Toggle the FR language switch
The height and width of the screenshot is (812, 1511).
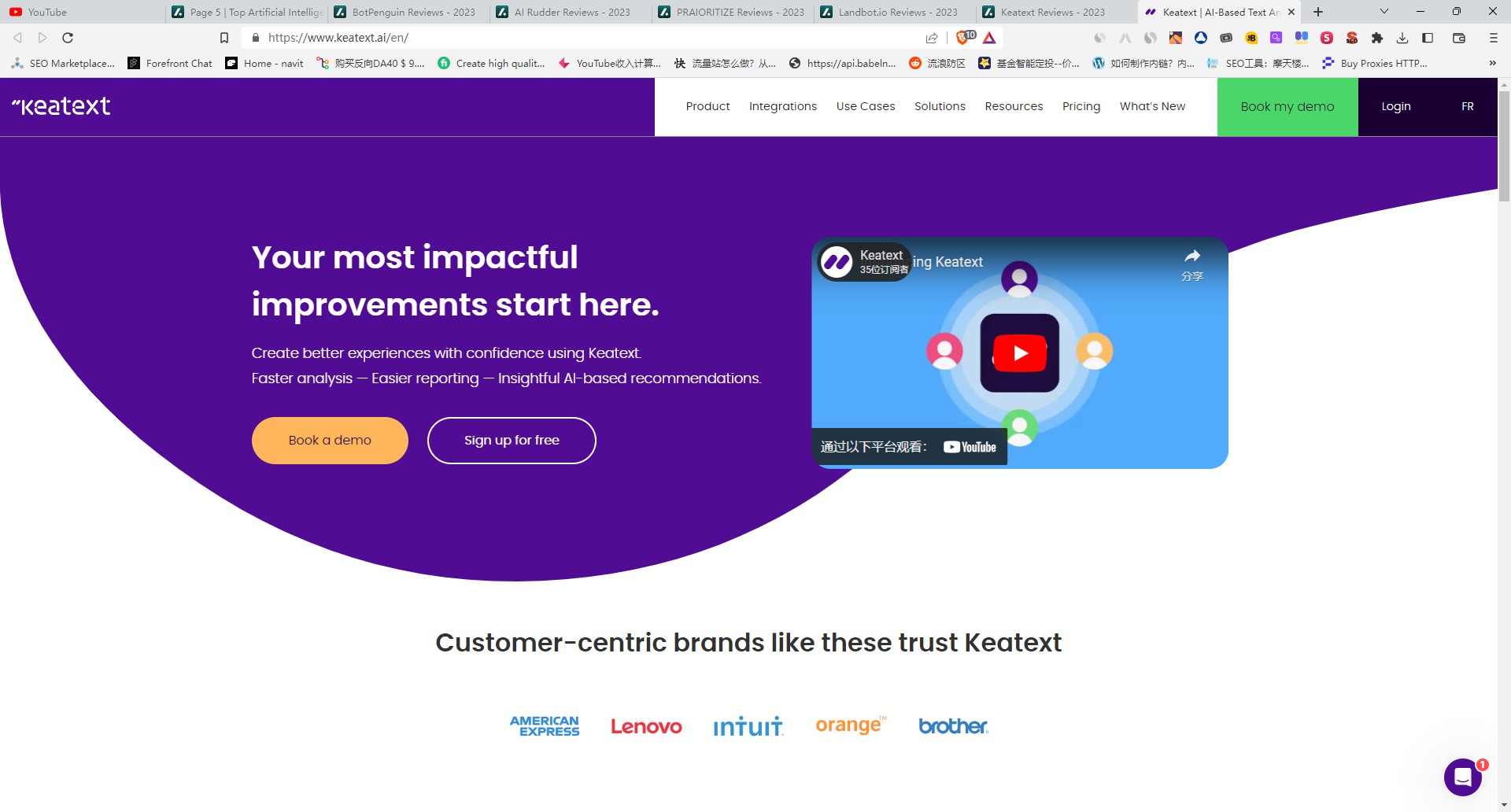coord(1467,106)
